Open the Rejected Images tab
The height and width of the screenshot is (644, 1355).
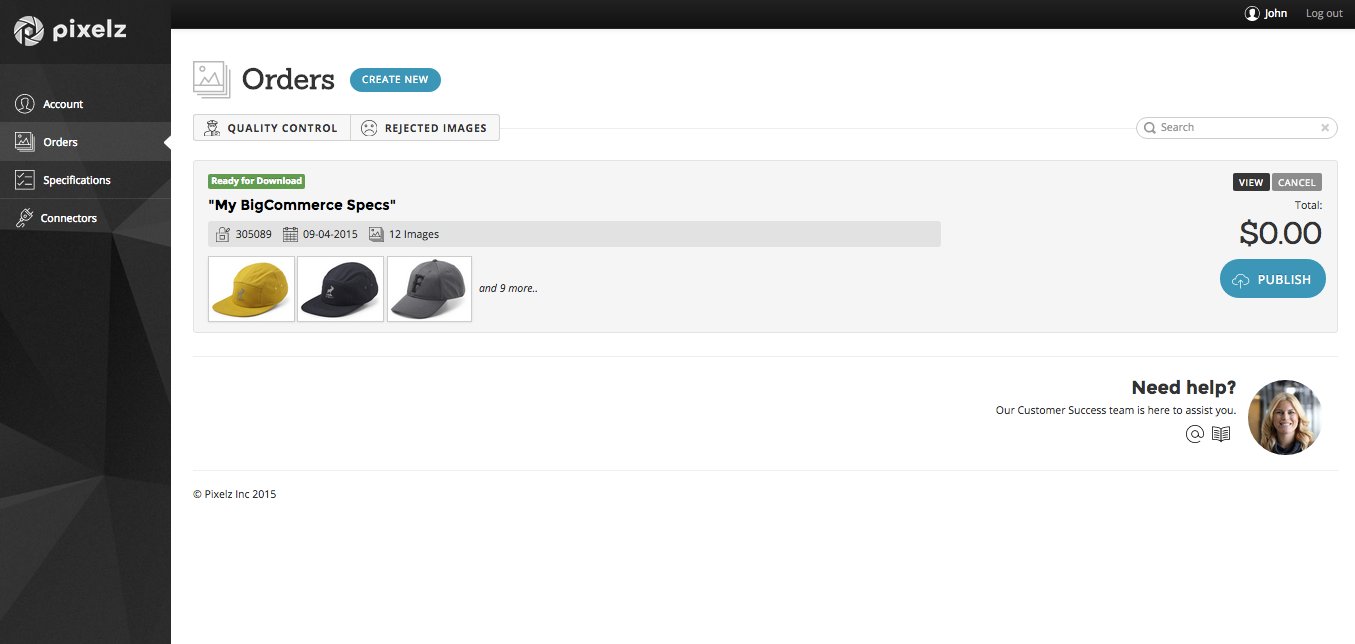pos(425,128)
